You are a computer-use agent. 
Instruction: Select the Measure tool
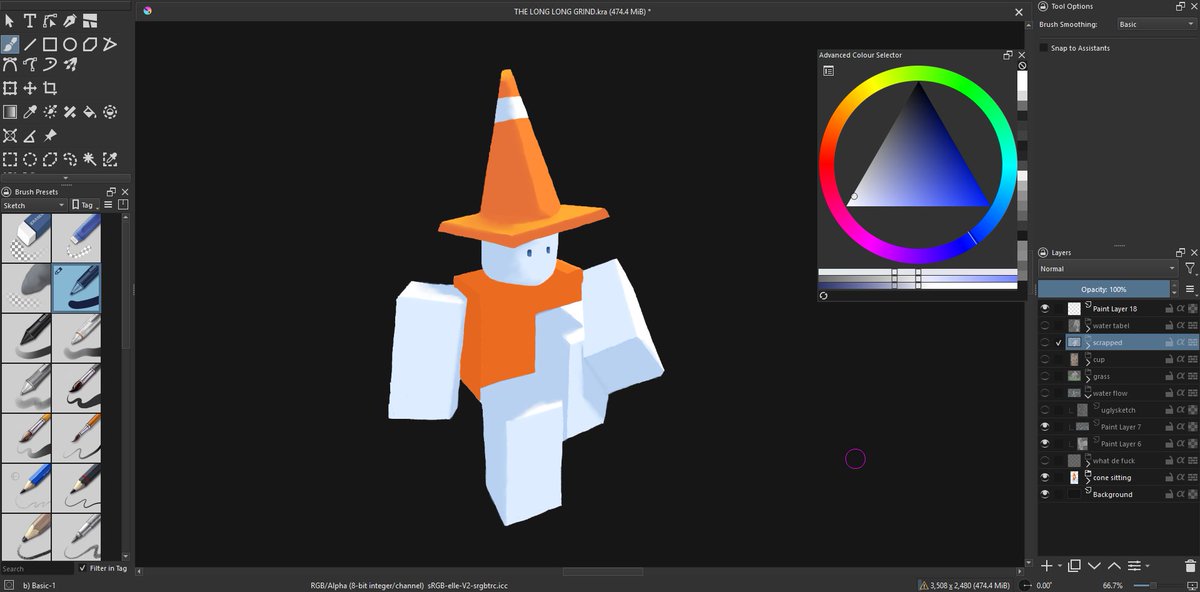click(30, 135)
